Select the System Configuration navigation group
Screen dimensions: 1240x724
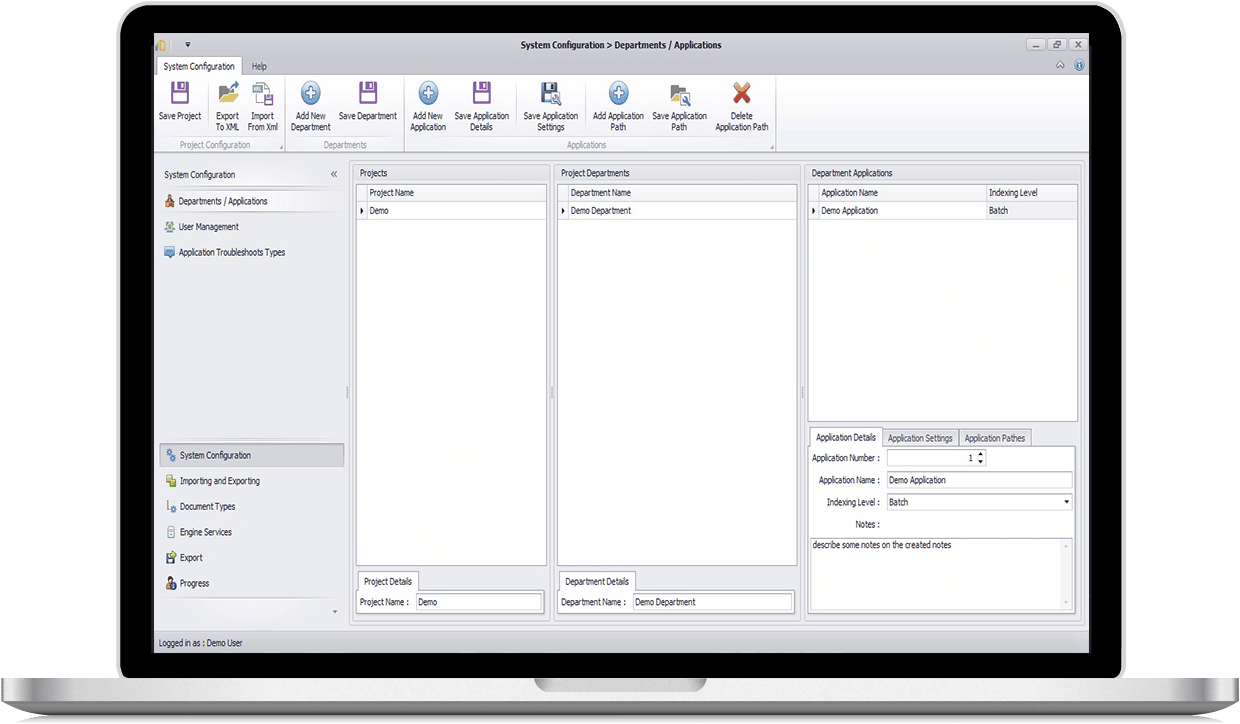251,455
